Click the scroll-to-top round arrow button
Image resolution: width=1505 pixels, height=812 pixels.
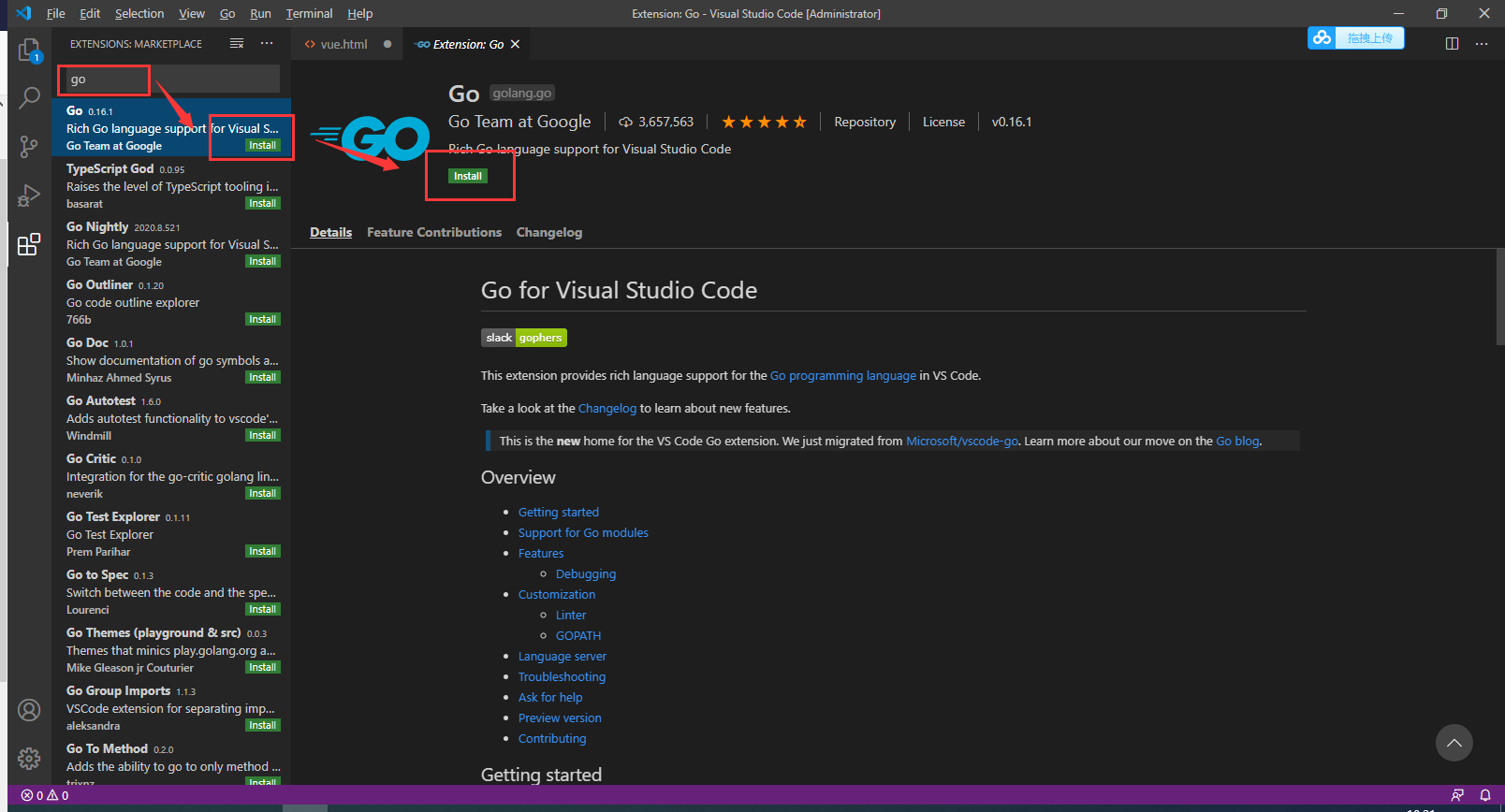point(1454,743)
